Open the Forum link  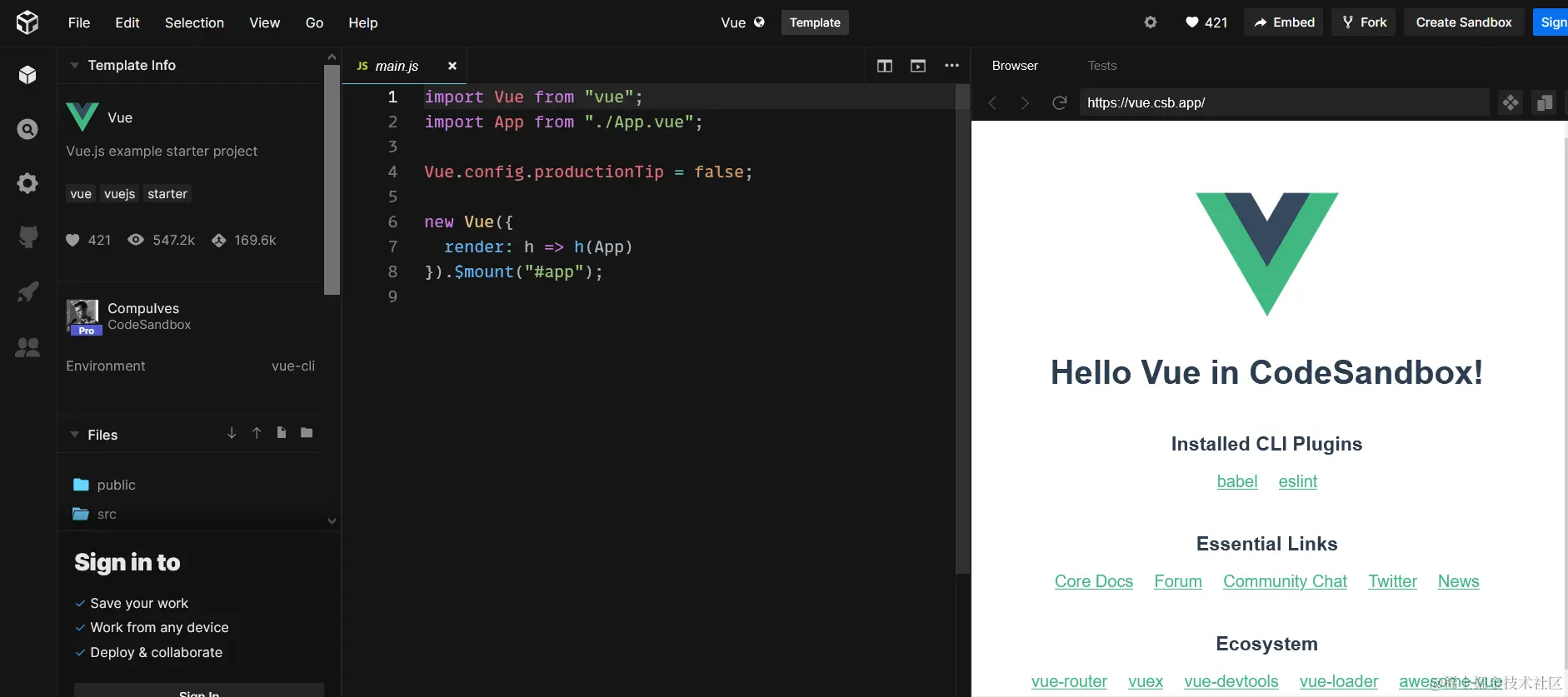click(1178, 581)
